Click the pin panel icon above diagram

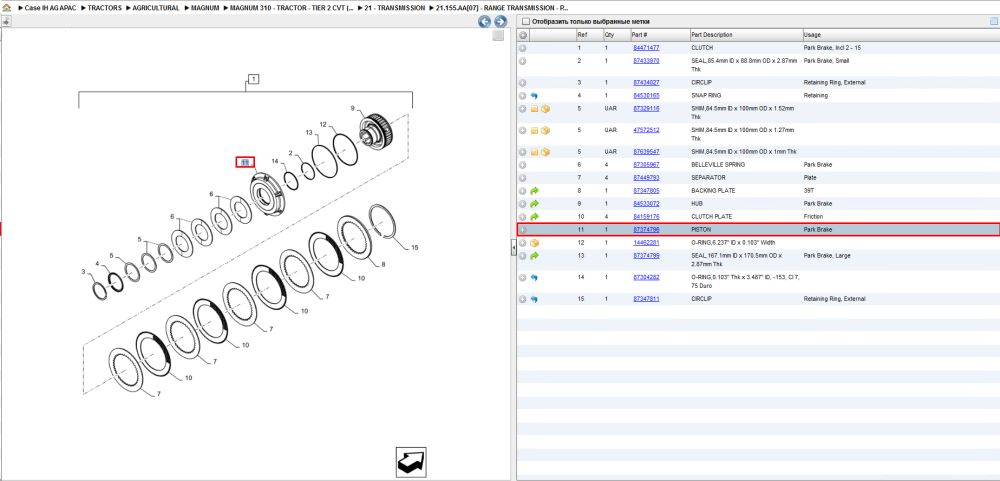point(6,21)
